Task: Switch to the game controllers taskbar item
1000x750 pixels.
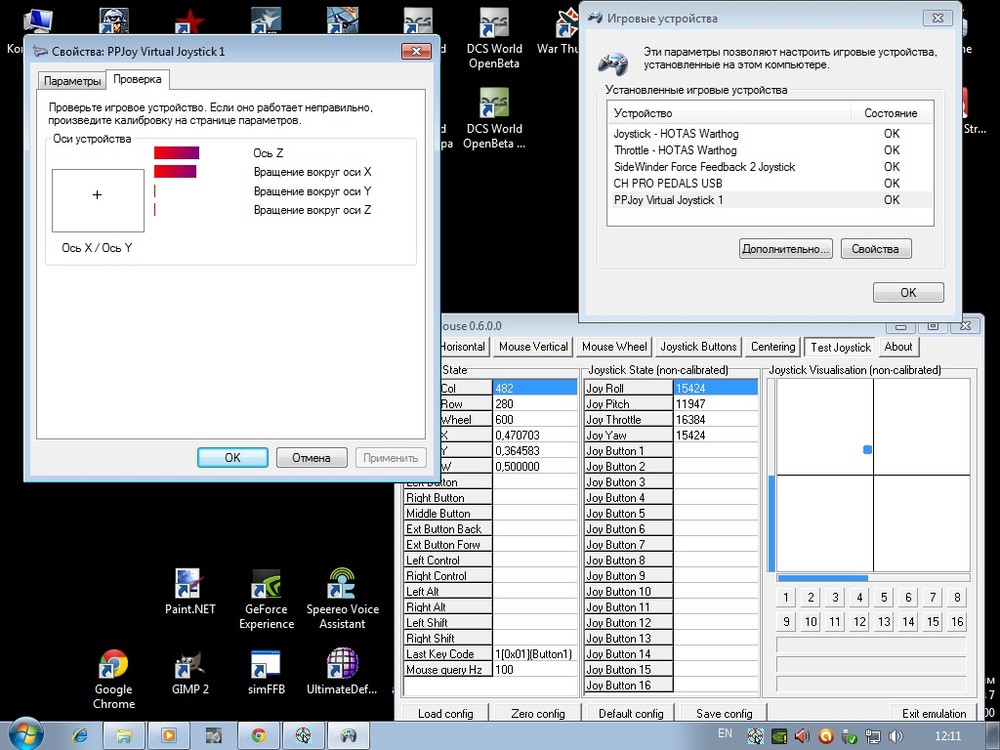Action: tap(348, 735)
